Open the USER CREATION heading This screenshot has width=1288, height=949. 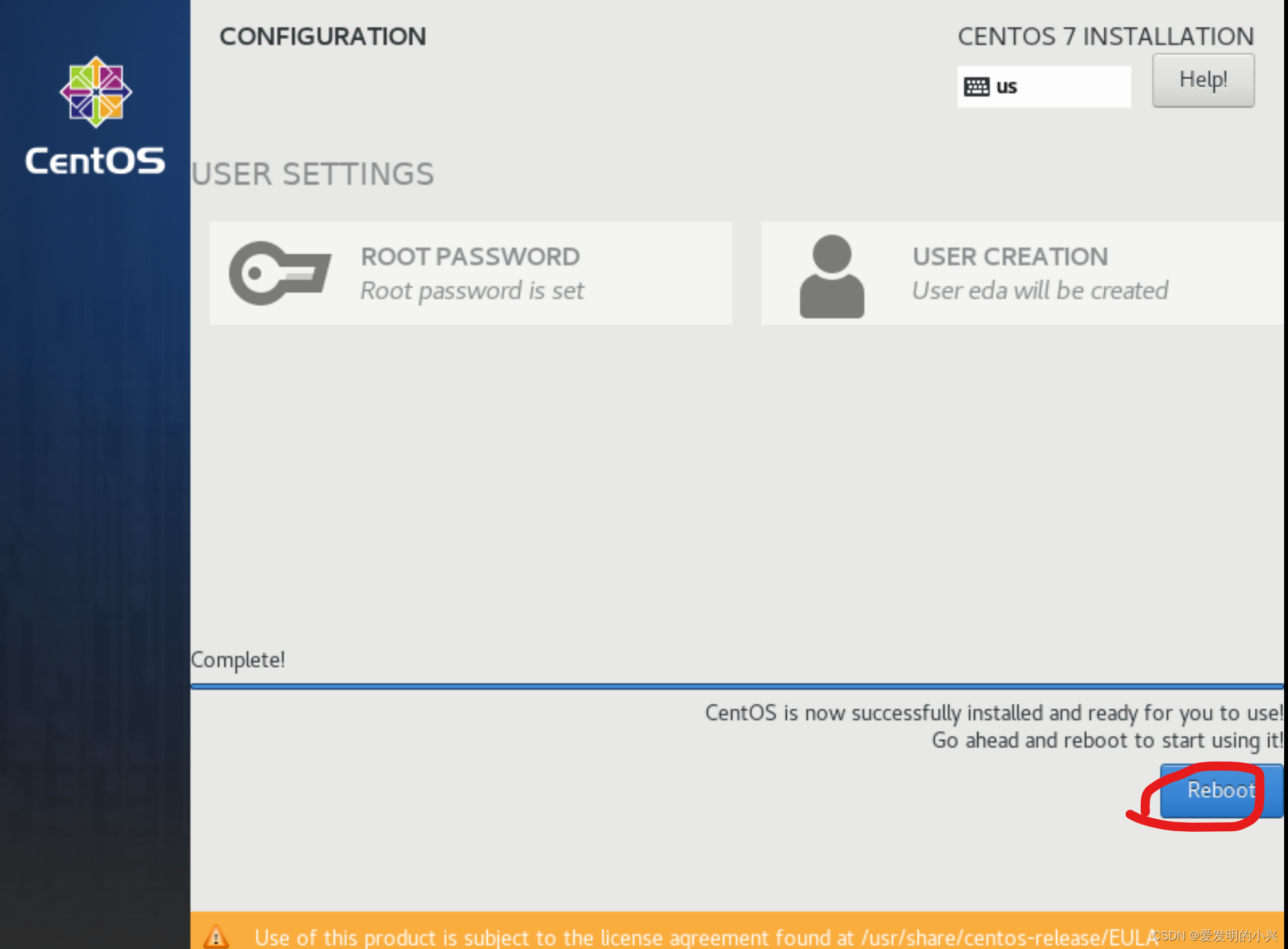click(x=1010, y=256)
